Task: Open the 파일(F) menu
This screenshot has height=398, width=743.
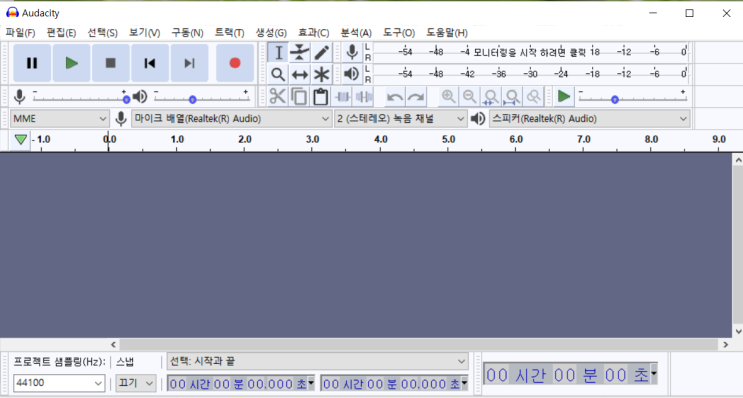Action: [20, 33]
